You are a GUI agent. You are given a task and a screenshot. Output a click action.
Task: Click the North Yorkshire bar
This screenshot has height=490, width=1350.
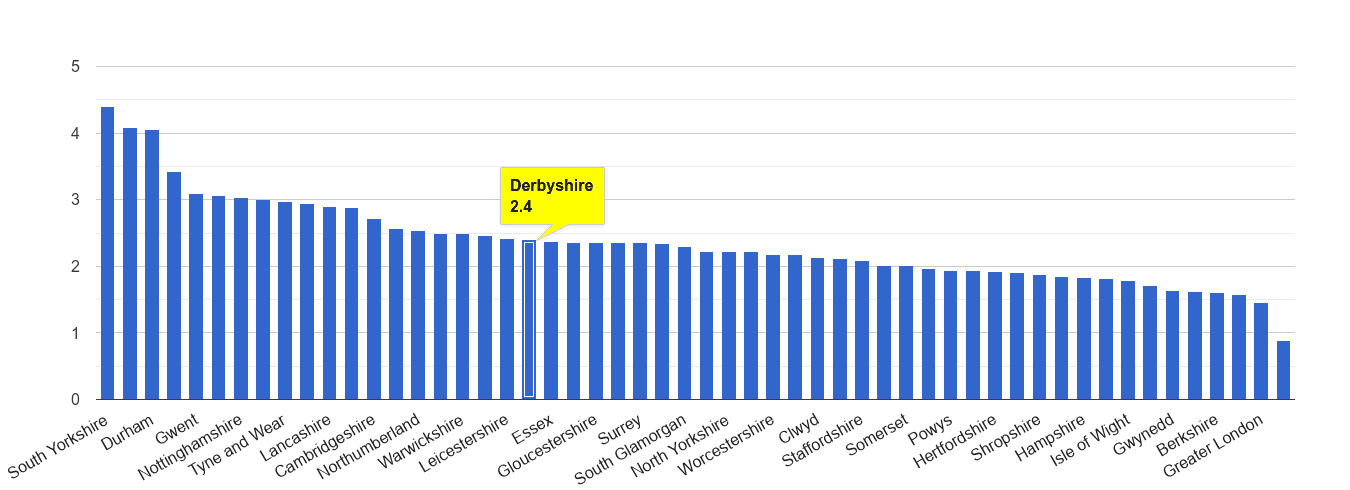coord(728,326)
